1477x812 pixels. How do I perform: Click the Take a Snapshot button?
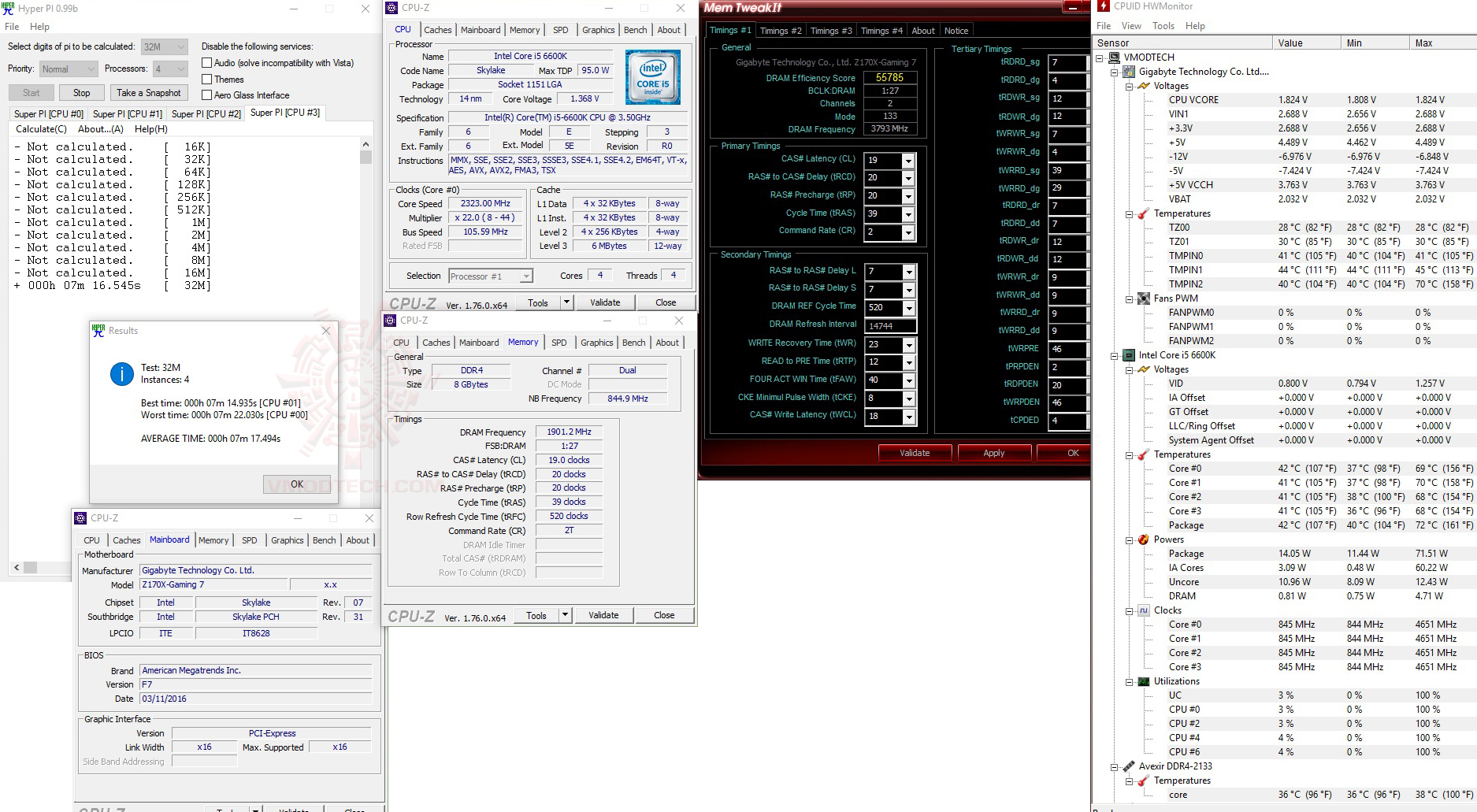tap(148, 93)
